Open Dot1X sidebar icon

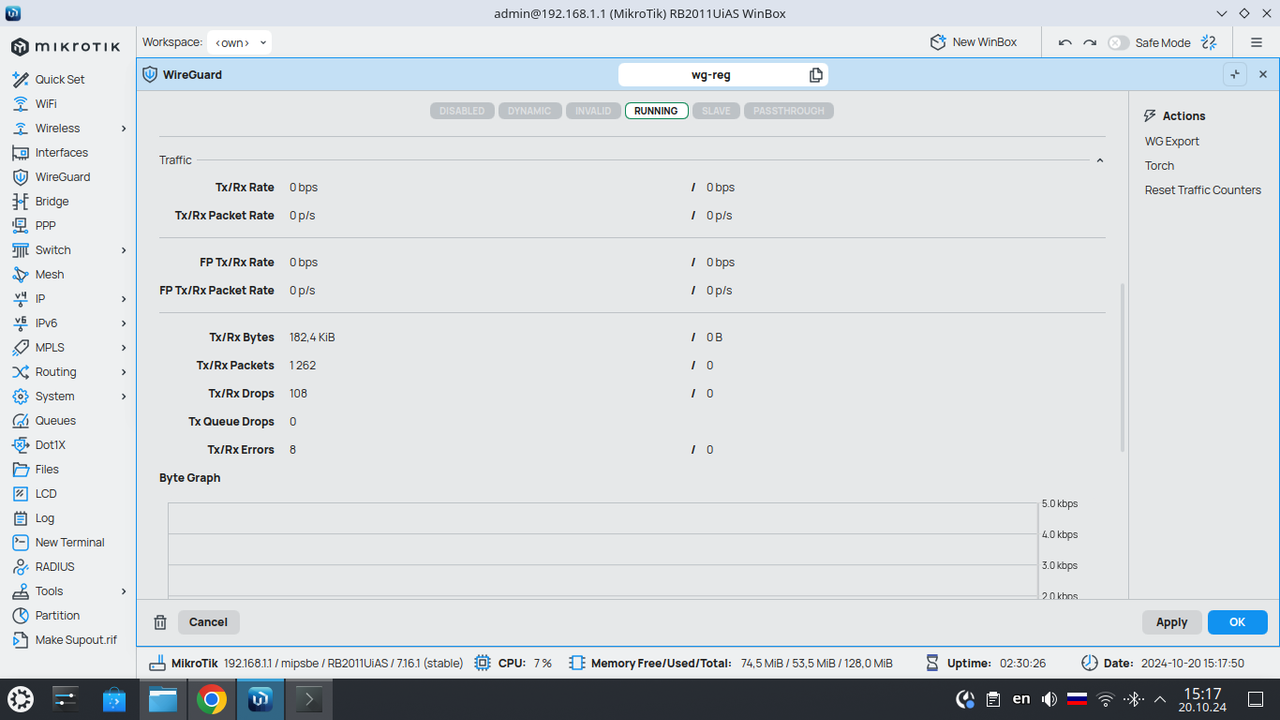[20, 445]
